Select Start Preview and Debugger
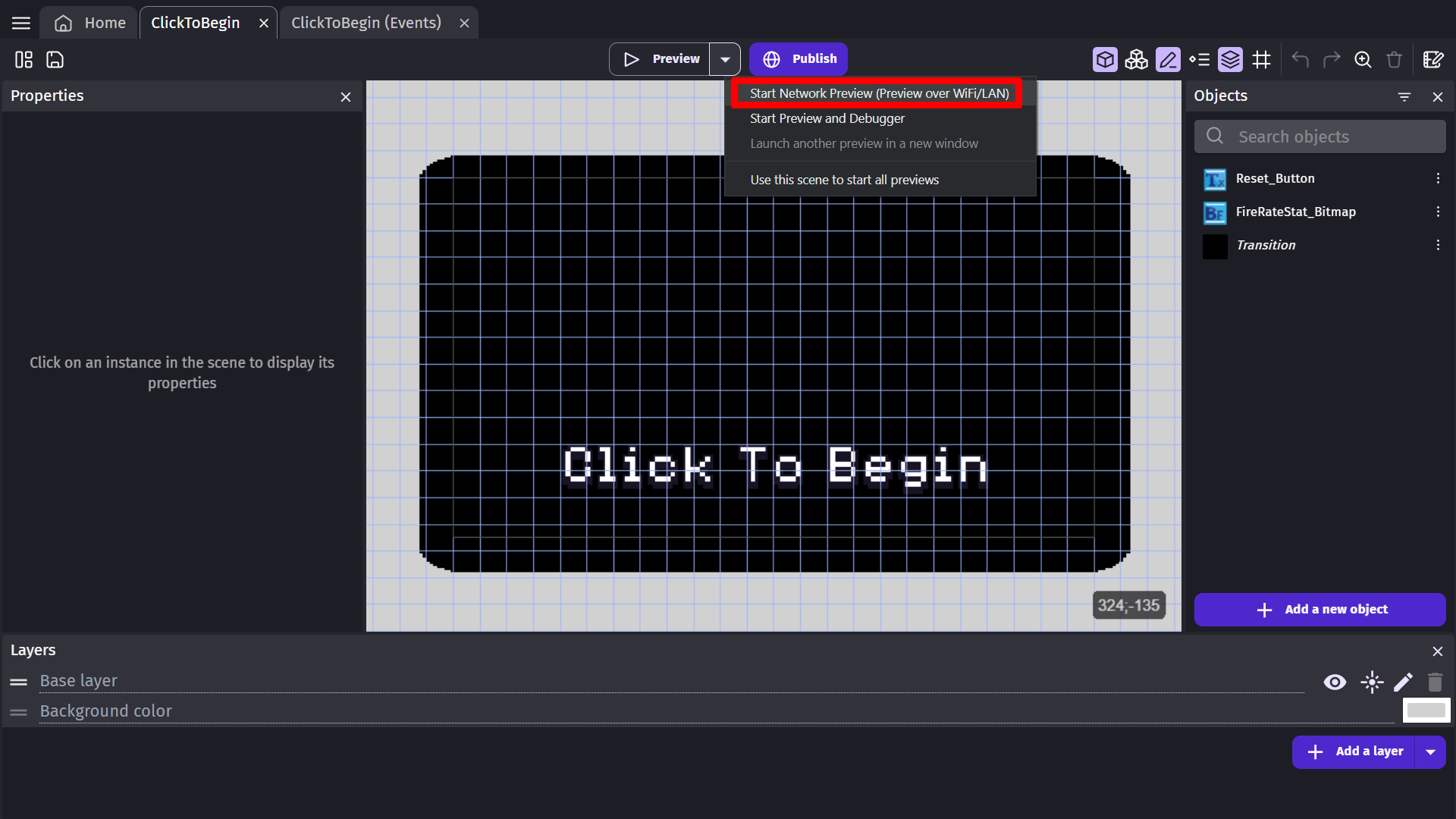This screenshot has height=819, width=1456. tap(827, 118)
